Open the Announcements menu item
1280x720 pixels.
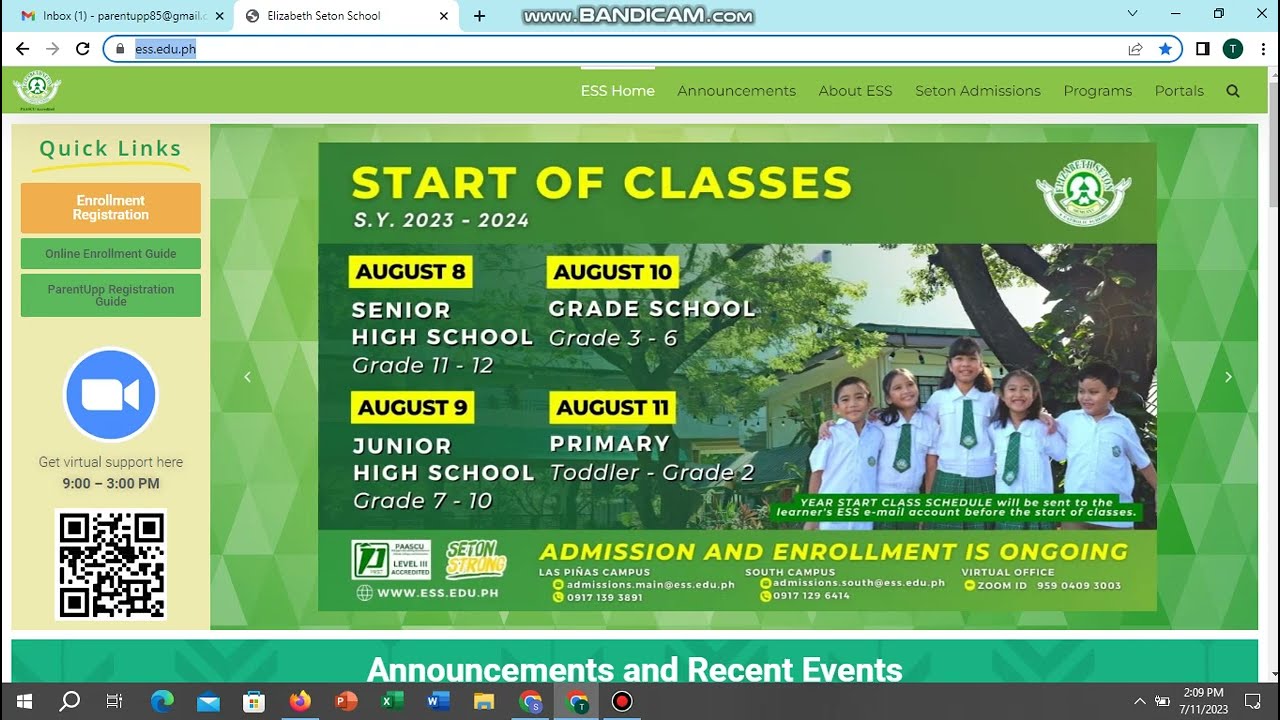point(737,91)
